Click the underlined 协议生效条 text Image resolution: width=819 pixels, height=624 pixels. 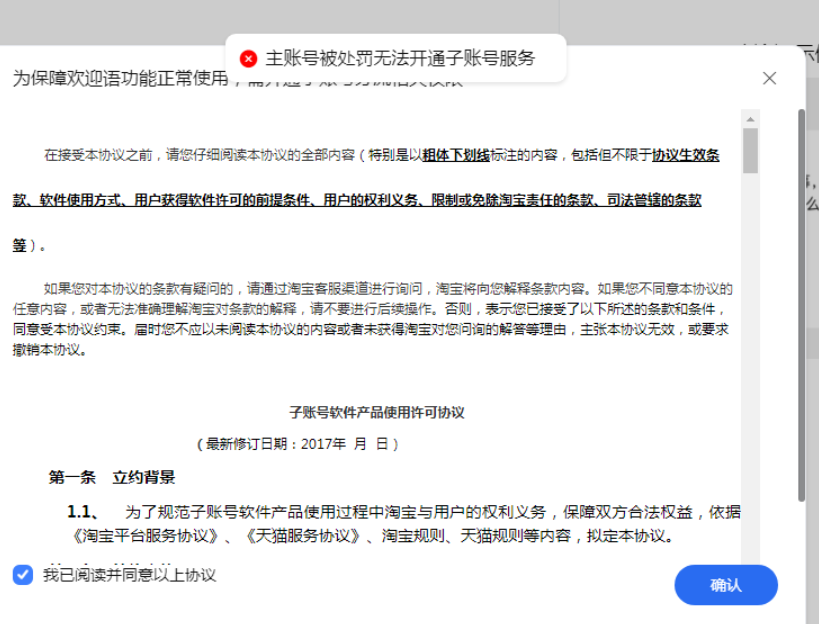pos(685,155)
